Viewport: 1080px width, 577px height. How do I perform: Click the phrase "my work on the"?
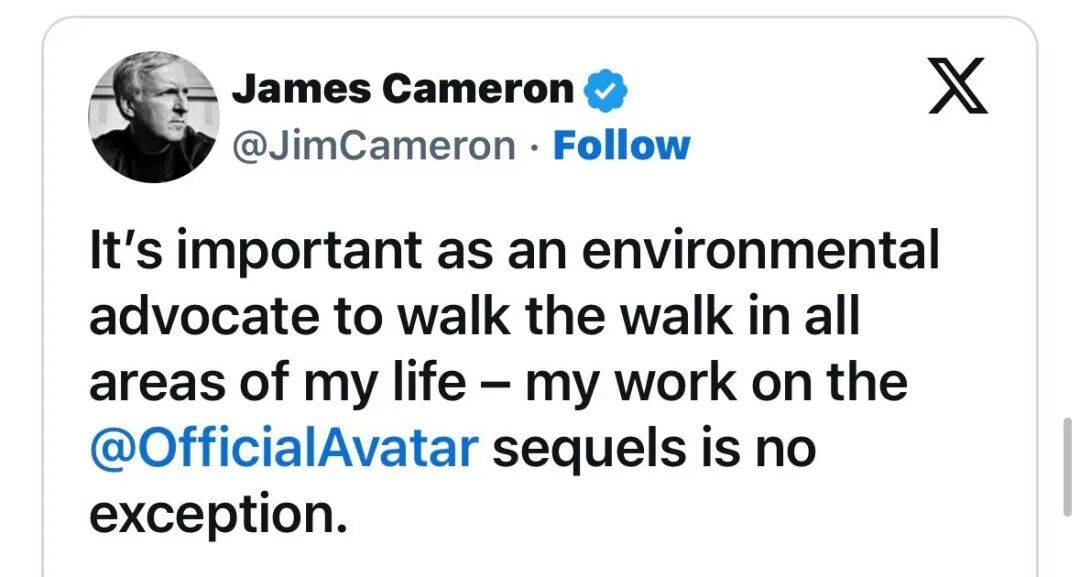[716, 383]
